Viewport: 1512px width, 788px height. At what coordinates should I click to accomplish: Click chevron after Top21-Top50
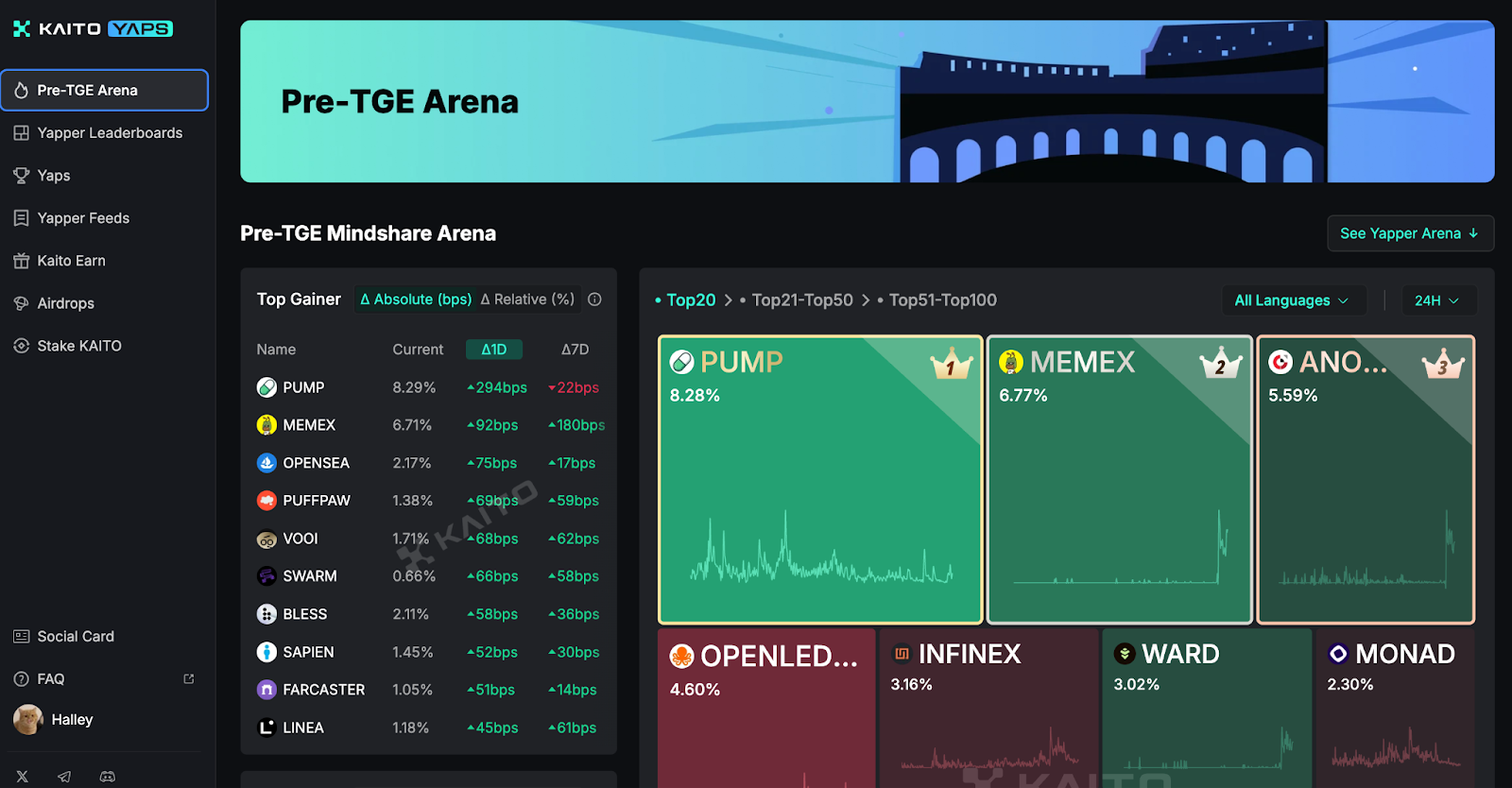tap(866, 300)
